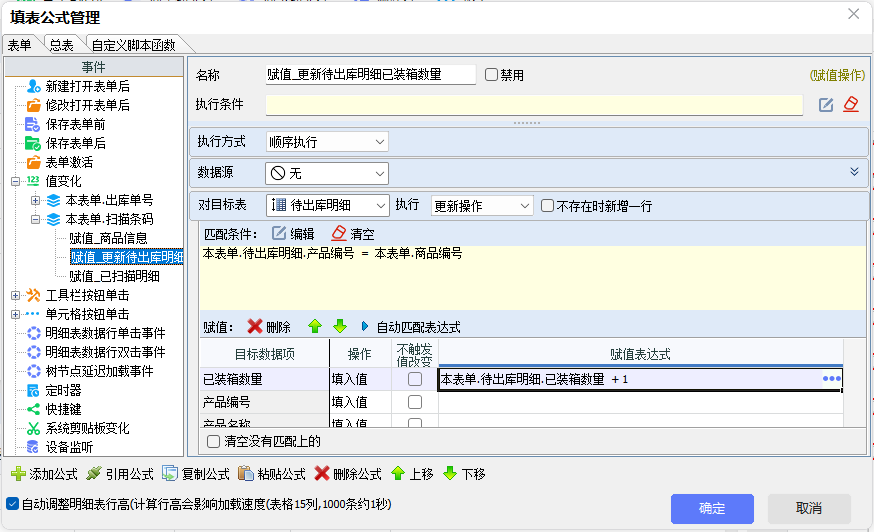Expand data source panel double chevron
The image size is (874, 532).
pos(854,172)
